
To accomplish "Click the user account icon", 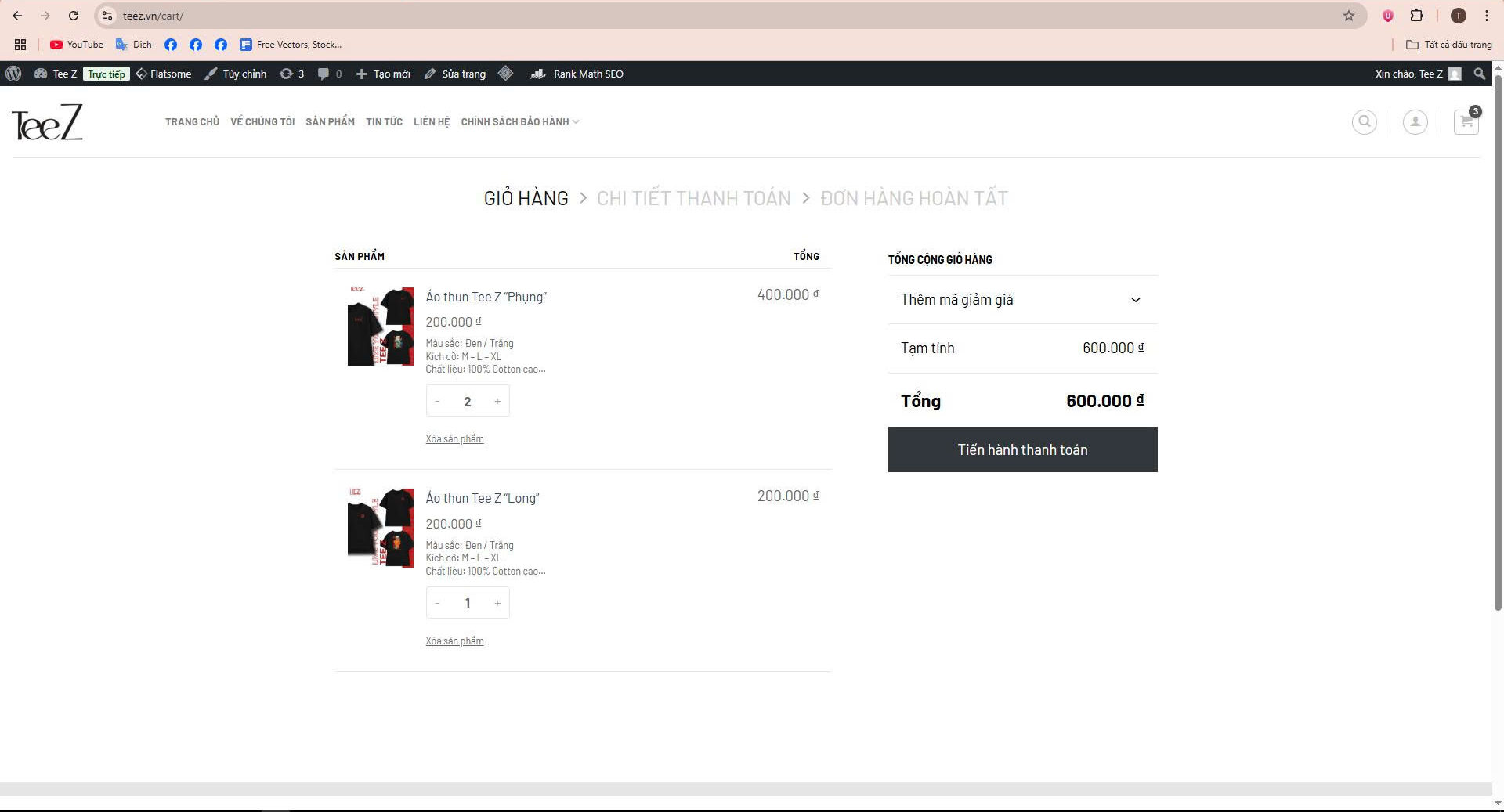I will click(1415, 122).
